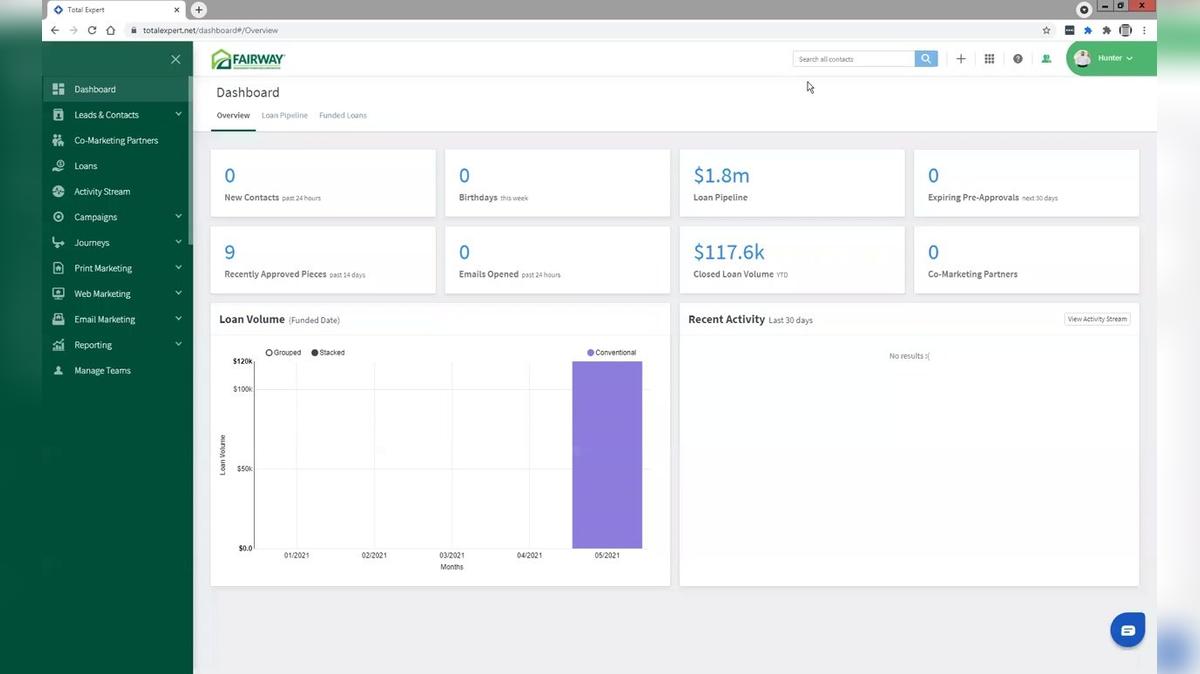Click the Activity Stream sidebar icon
This screenshot has width=1200, height=674.
58,191
